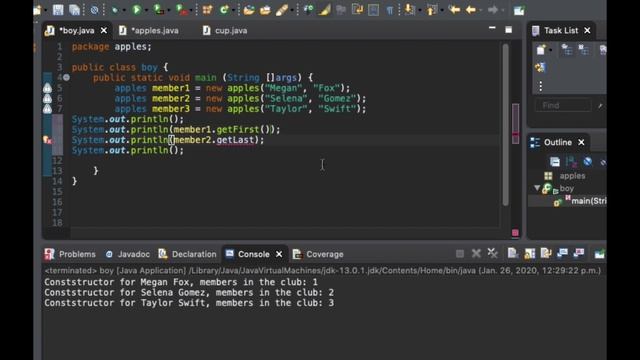Toggle Scroll Lock in Console toolbar

coord(529,254)
